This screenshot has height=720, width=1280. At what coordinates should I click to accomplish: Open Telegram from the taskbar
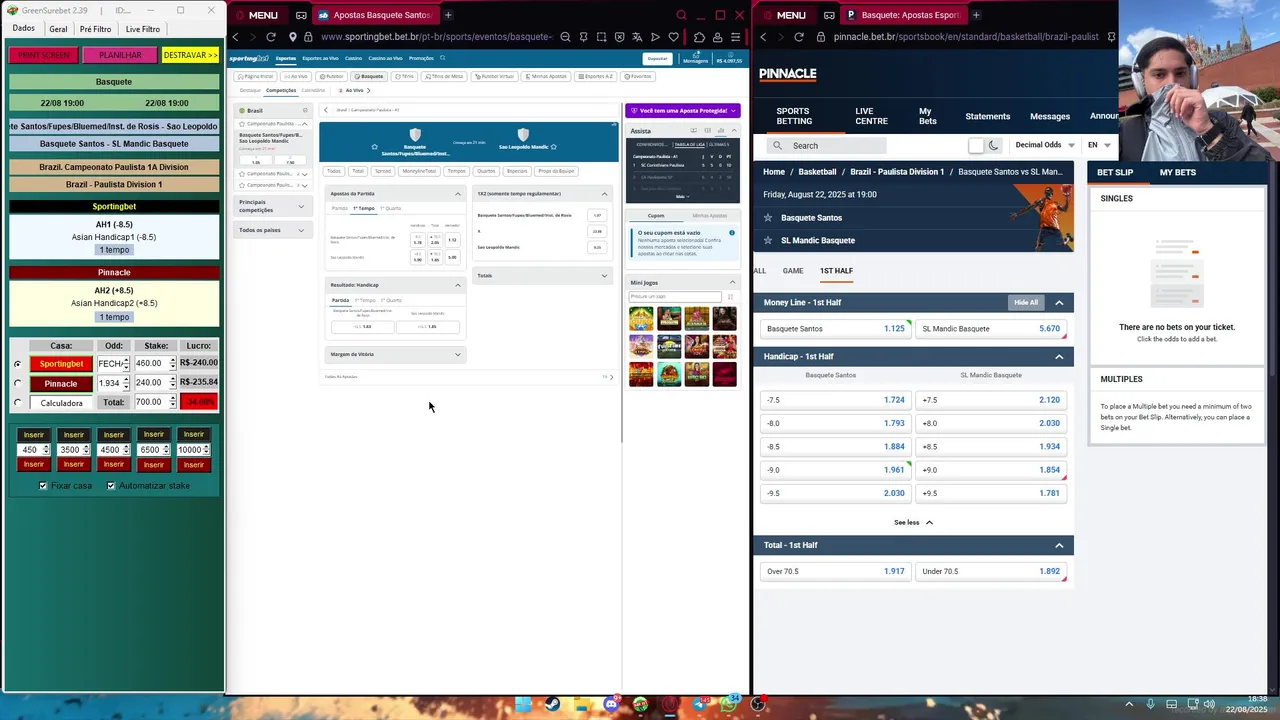[x=699, y=705]
